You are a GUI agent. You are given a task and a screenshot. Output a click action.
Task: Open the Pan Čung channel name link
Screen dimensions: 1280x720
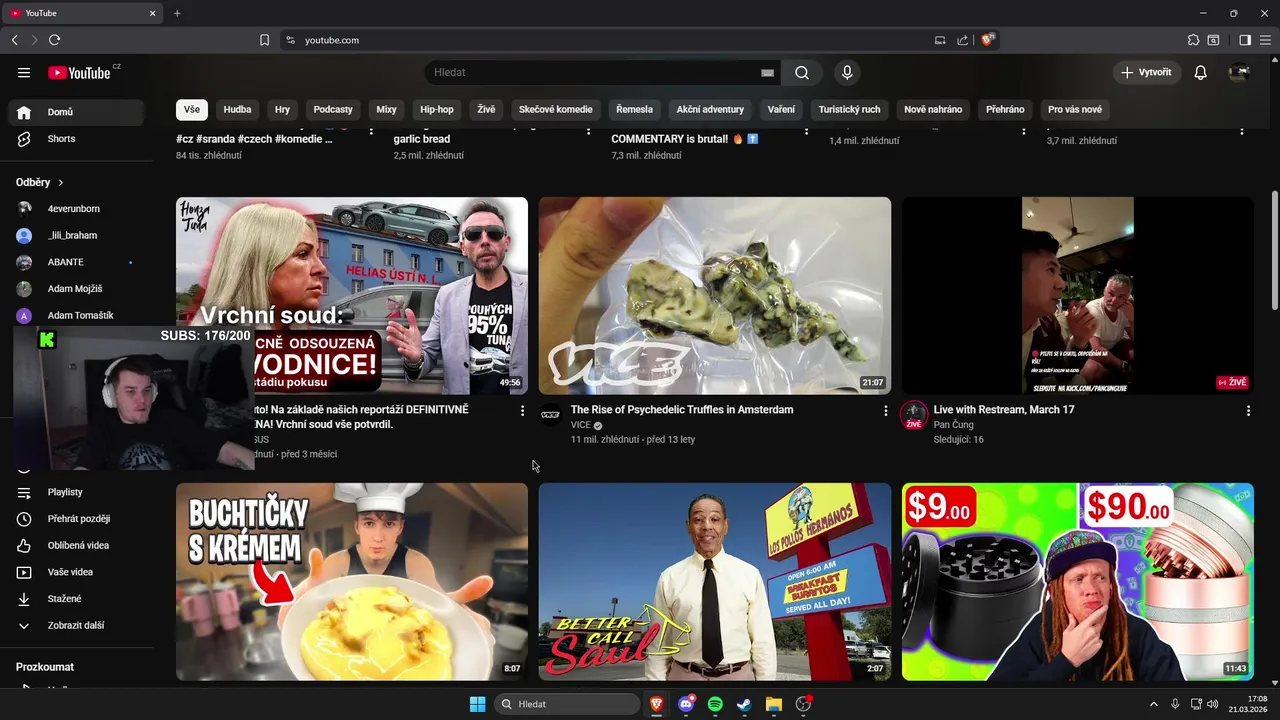coord(954,425)
